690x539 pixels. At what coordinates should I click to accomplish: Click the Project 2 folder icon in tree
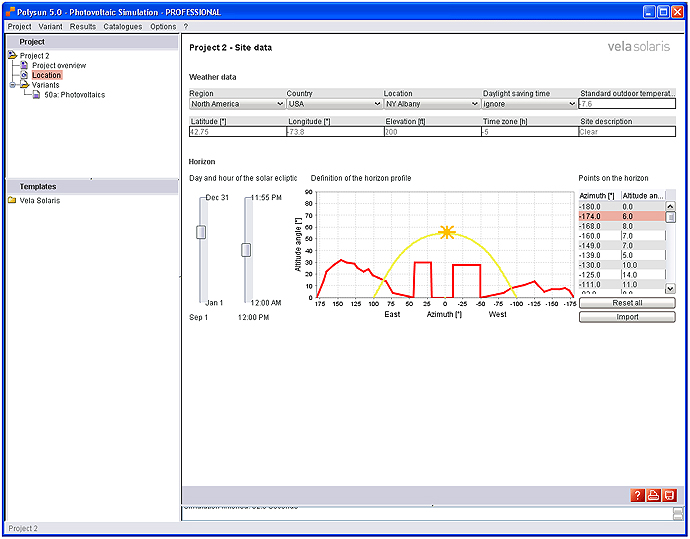click(x=13, y=56)
